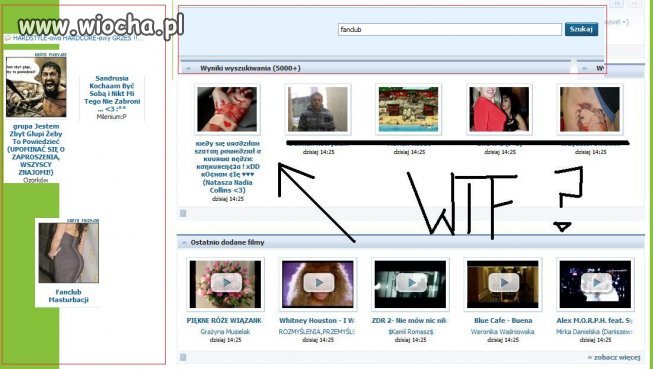The image size is (653, 369).
Task: Play the Blue Cafe - Buena video
Action: pos(503,284)
